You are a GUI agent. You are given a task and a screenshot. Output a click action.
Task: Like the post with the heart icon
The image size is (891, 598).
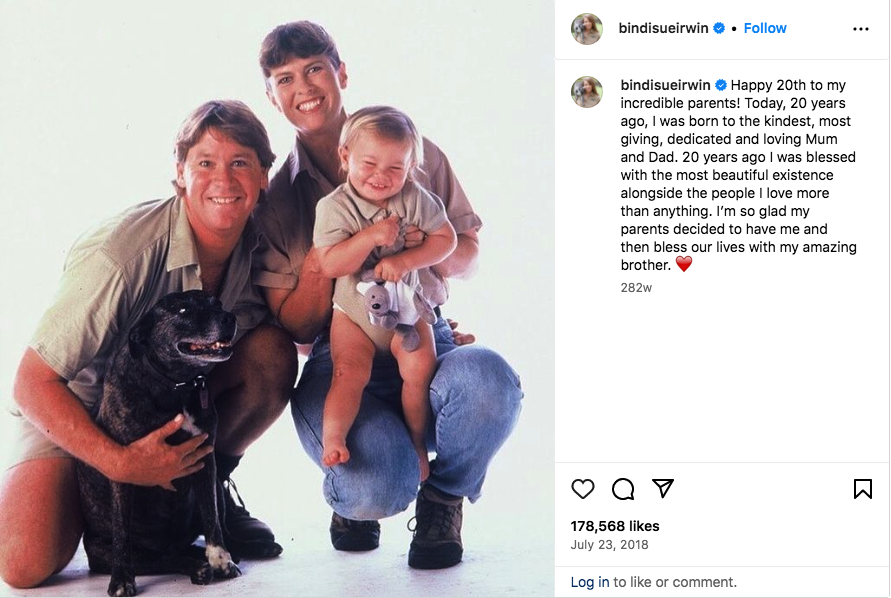[582, 489]
